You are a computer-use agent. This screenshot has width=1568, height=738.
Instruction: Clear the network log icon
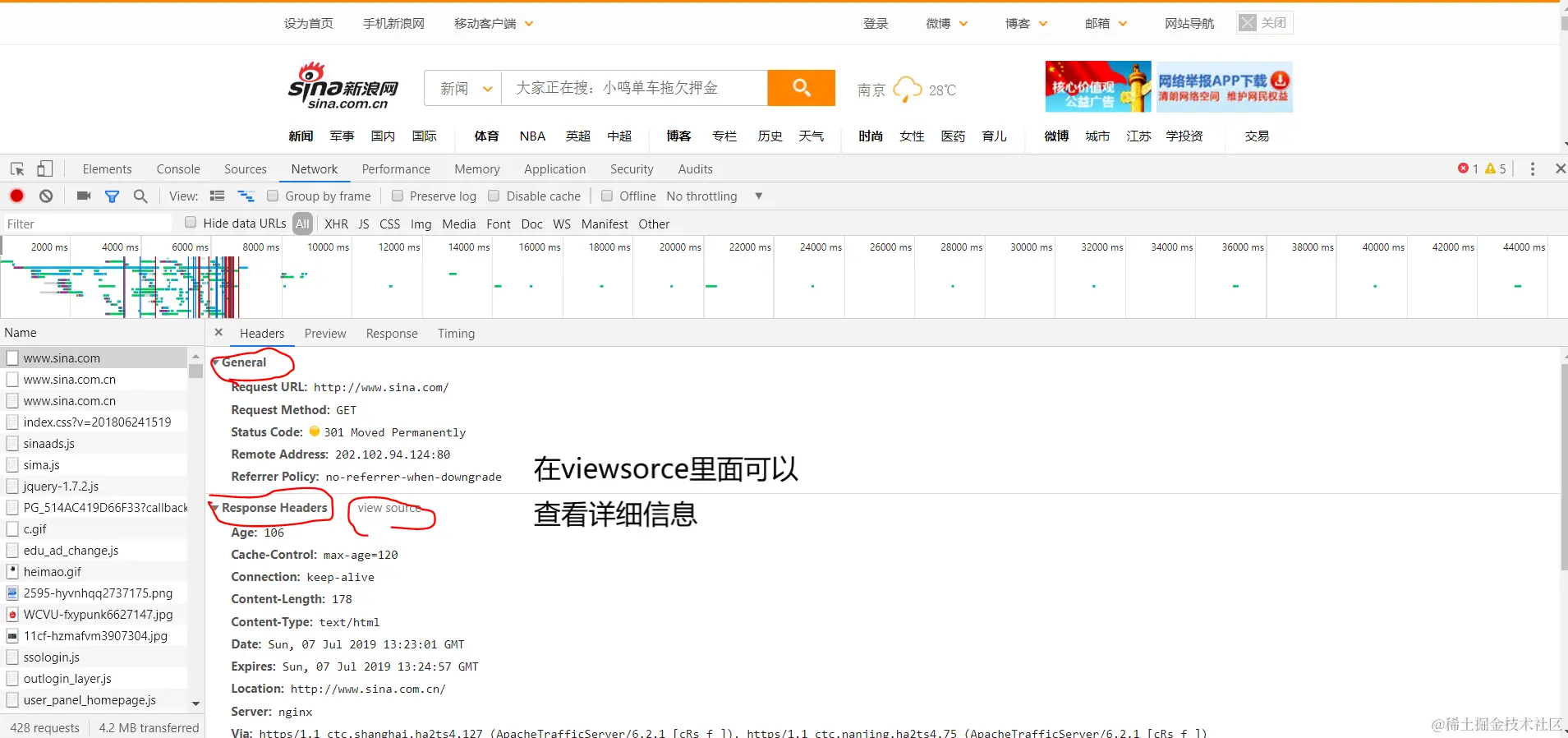[x=46, y=196]
